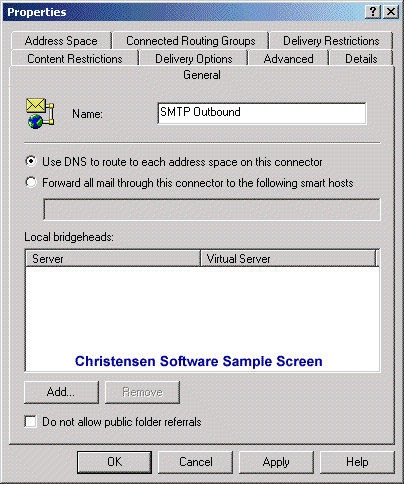Select Forward all mail through smart hosts option

(x=31, y=182)
